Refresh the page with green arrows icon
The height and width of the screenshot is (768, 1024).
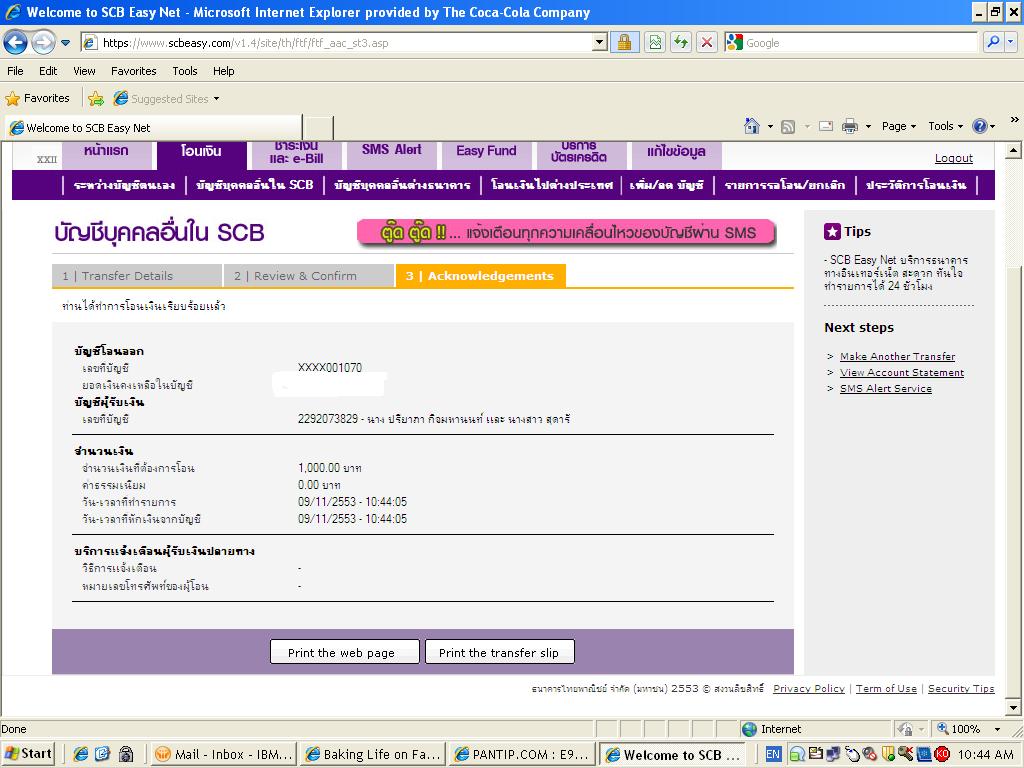tap(681, 43)
